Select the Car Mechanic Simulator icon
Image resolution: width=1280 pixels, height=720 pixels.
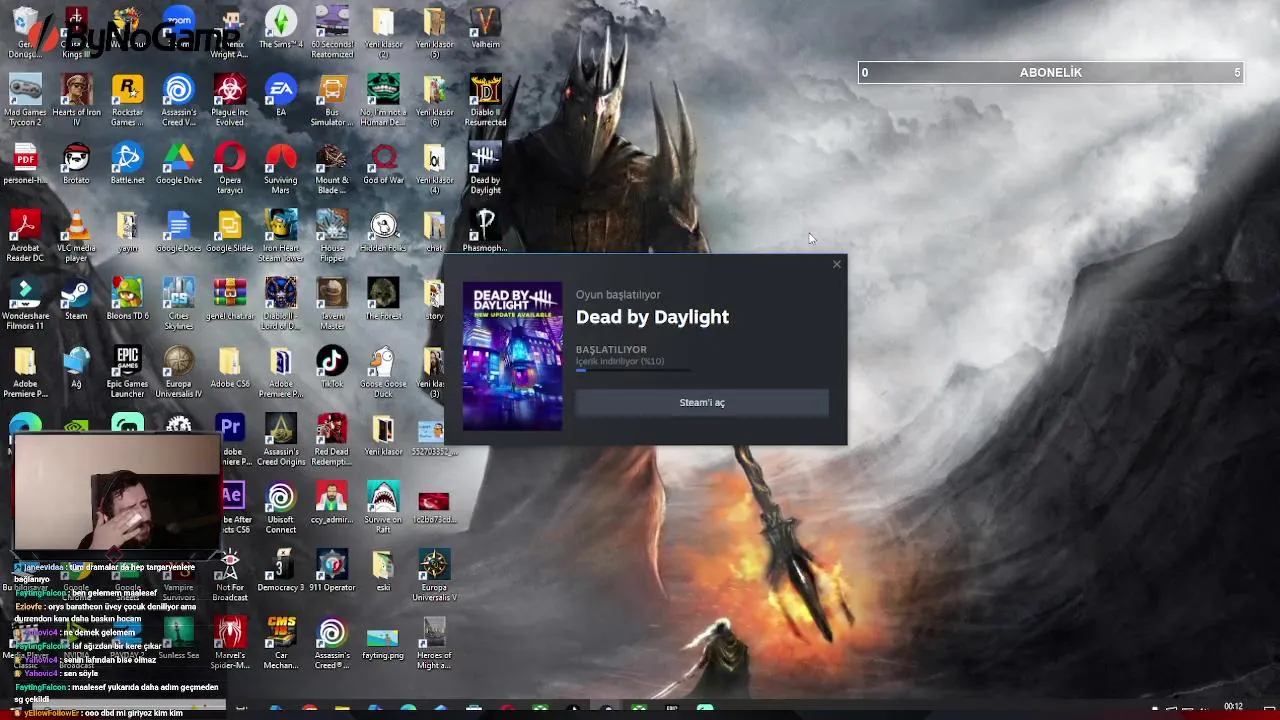[x=281, y=645]
